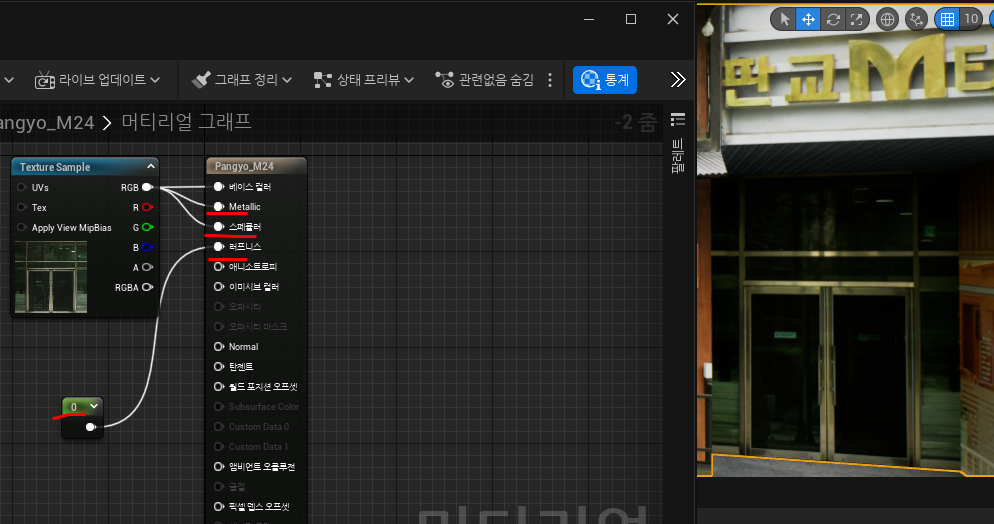Click the 상태 프리뷰 node-tree icon

tap(323, 80)
